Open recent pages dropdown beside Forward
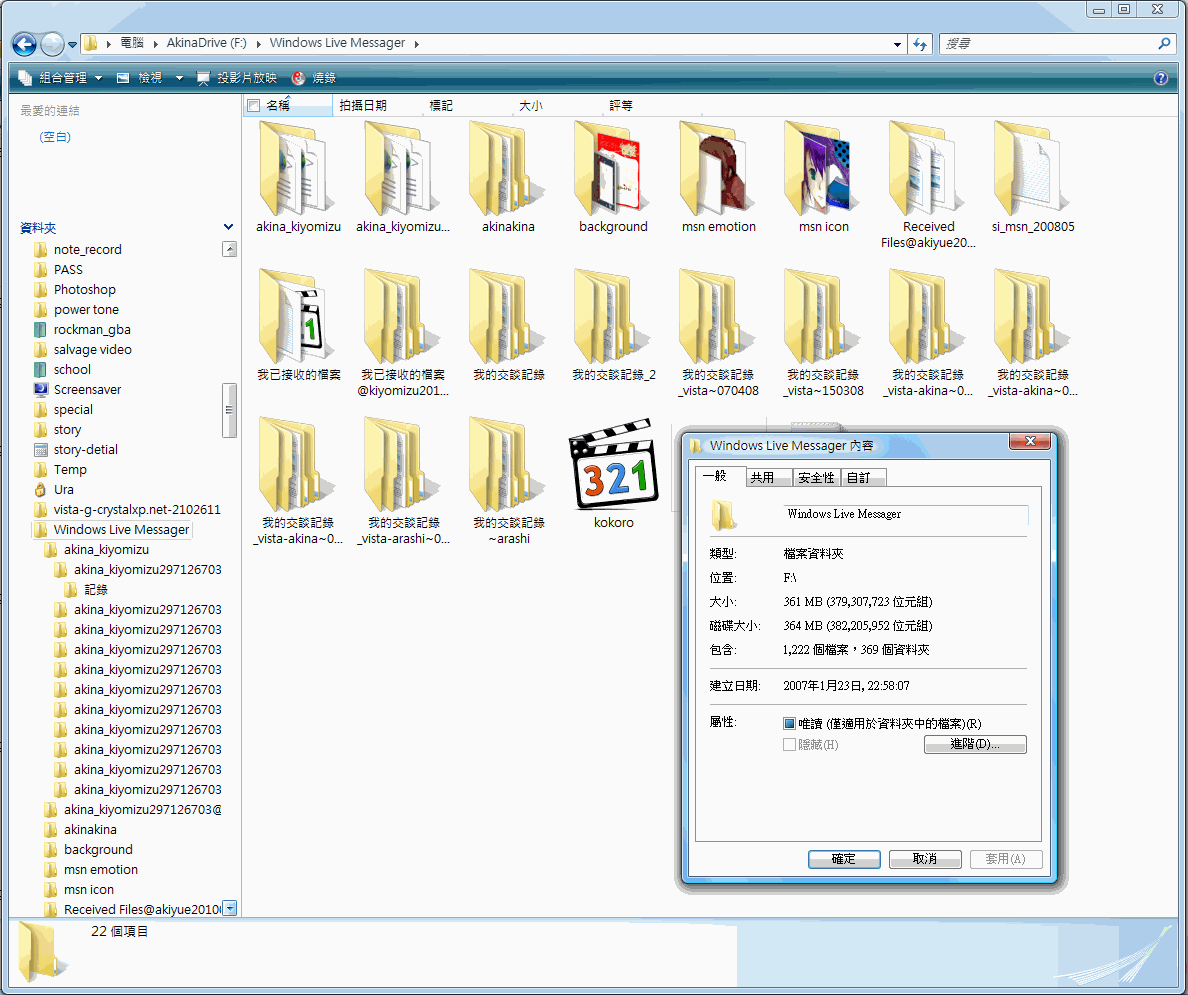 pyautogui.click(x=72, y=45)
